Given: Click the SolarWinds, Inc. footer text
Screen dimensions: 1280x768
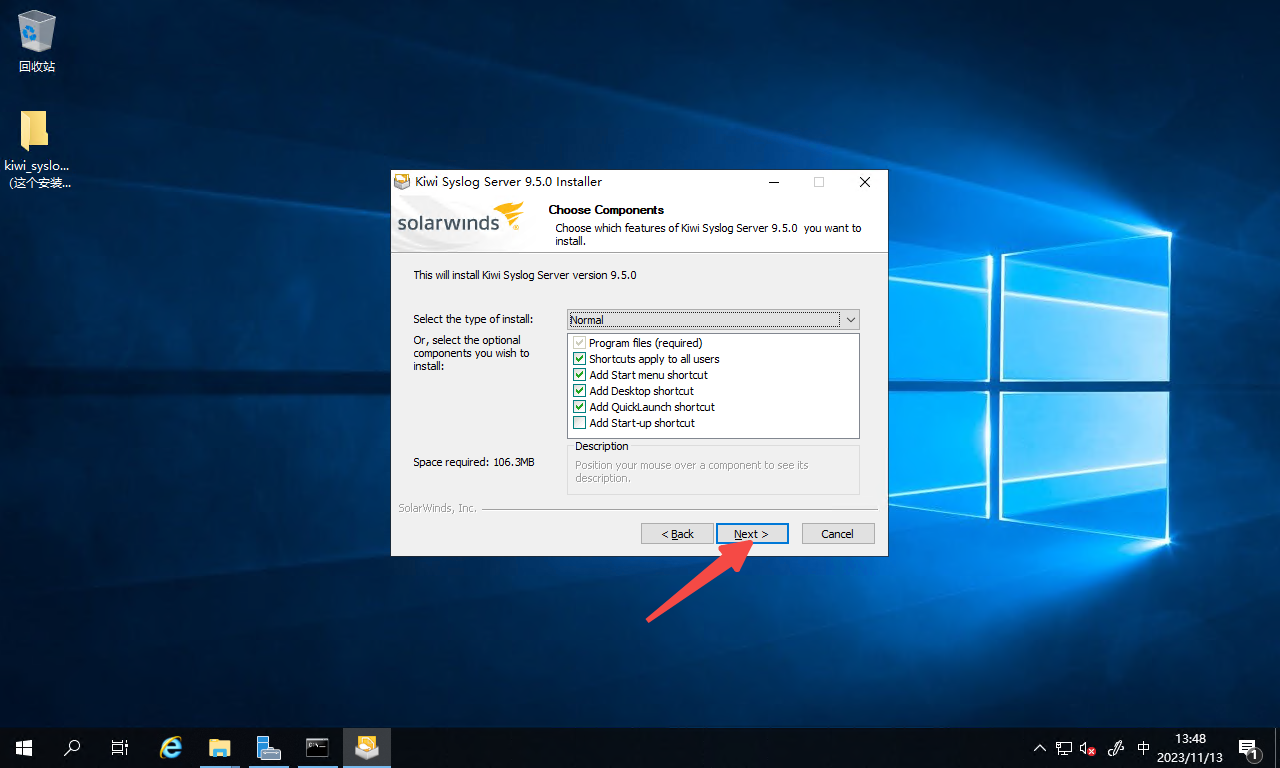Looking at the screenshot, I should (437, 508).
